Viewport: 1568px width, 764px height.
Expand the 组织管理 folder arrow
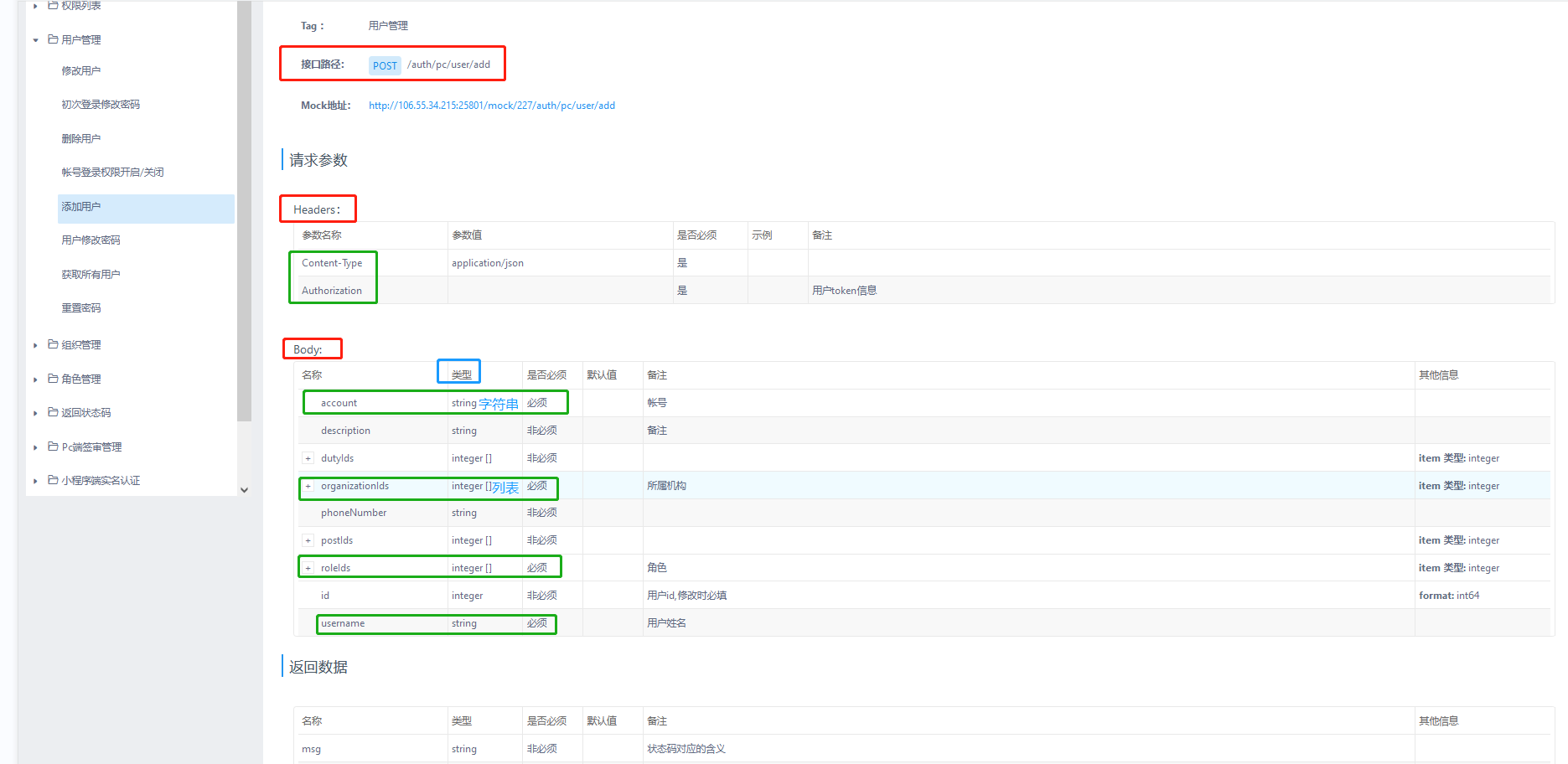pyautogui.click(x=35, y=345)
